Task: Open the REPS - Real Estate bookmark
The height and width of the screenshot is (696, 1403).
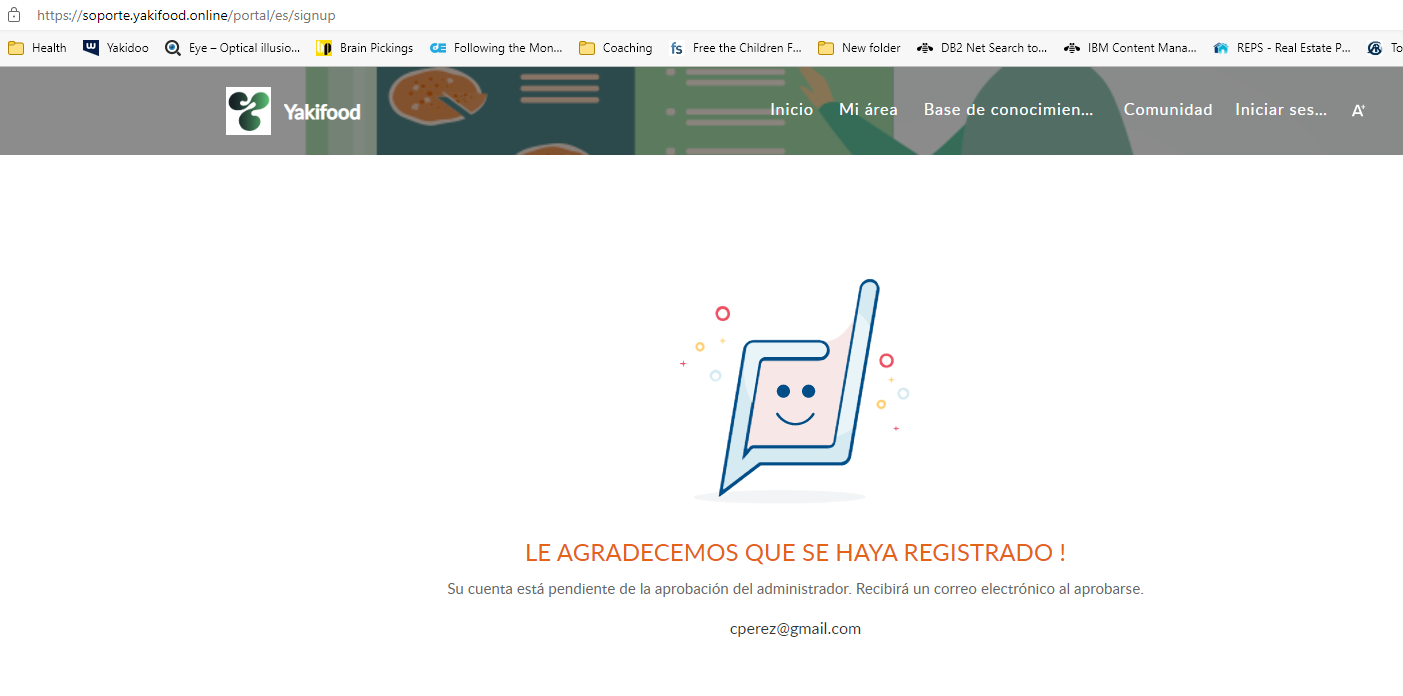Action: pos(1281,48)
